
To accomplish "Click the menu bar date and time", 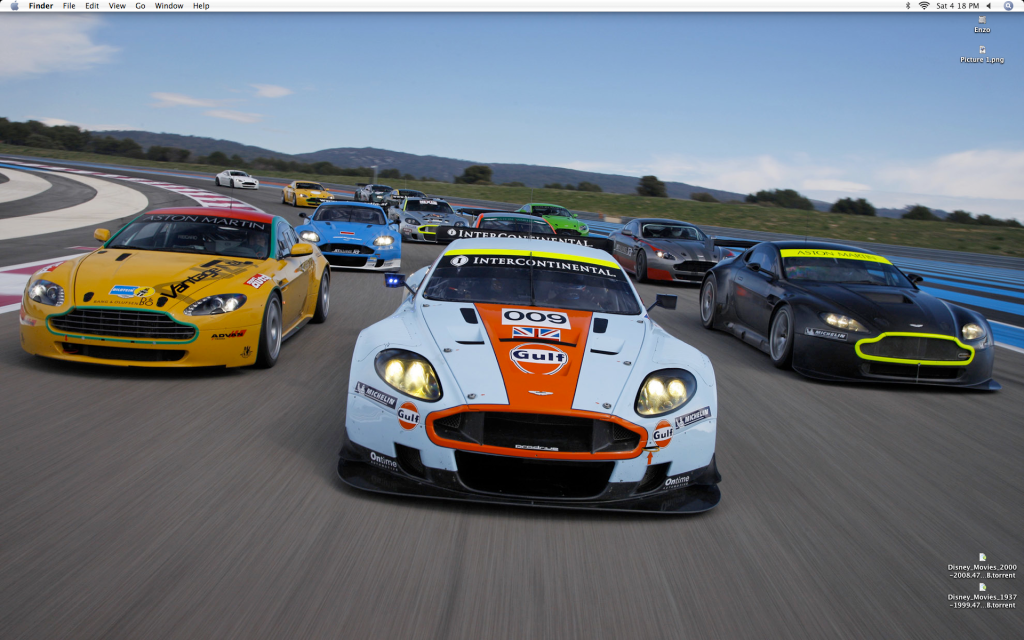I will [958, 6].
